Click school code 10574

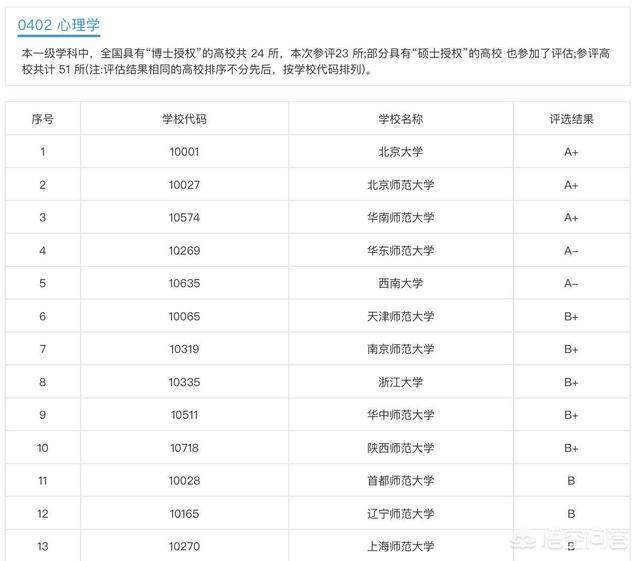click(184, 218)
